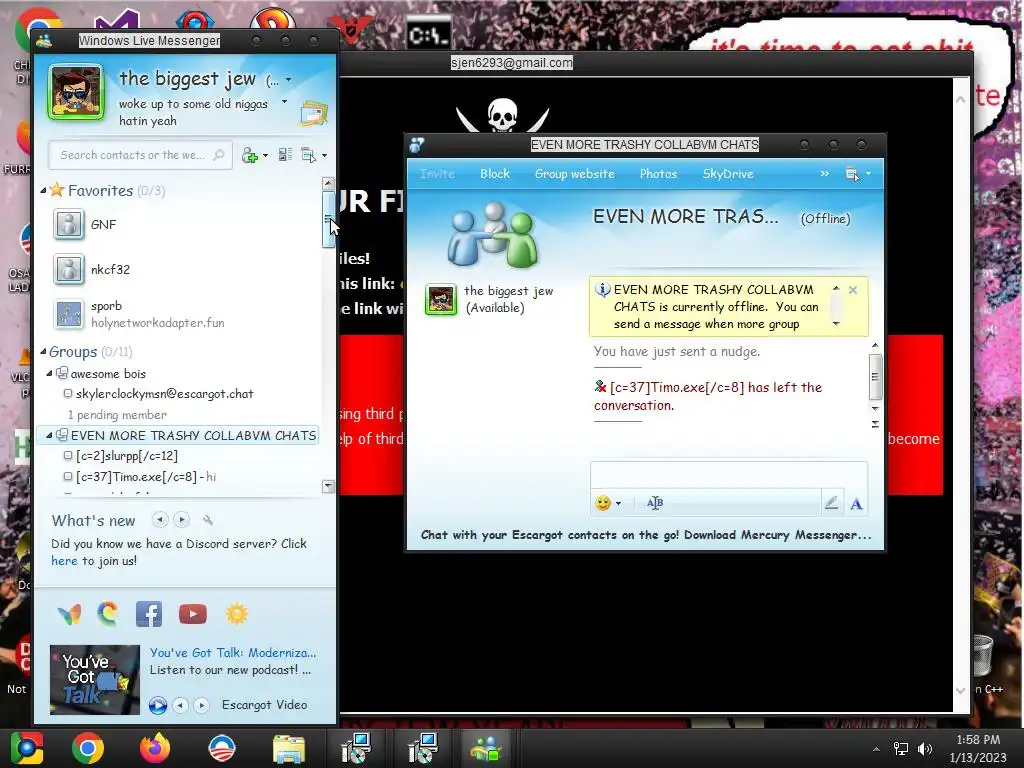Open the MSN butterfly icon
1024x768 pixels.
tap(69, 614)
